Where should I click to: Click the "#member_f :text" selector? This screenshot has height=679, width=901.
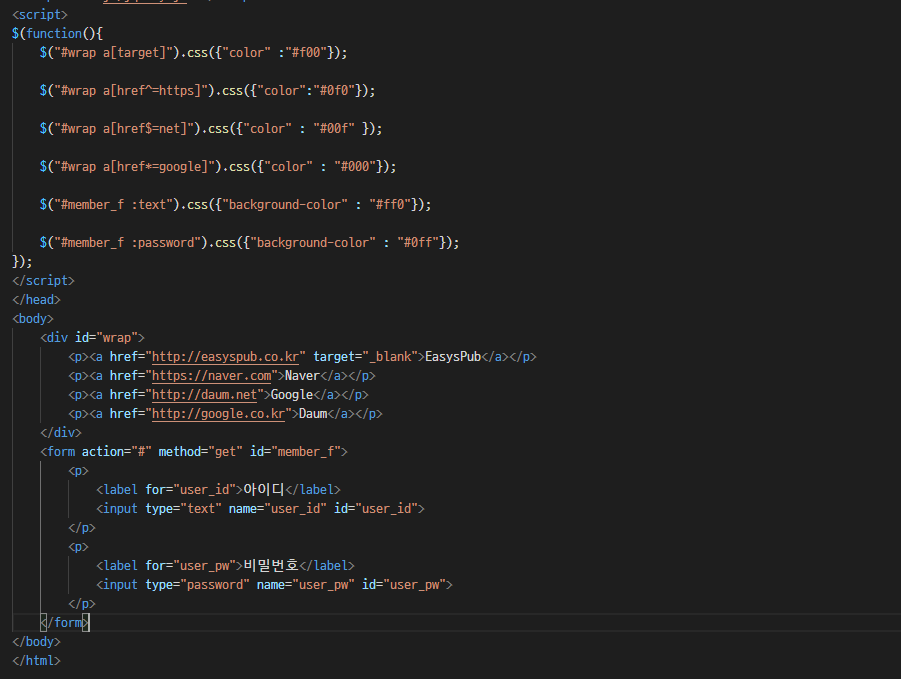pos(113,205)
